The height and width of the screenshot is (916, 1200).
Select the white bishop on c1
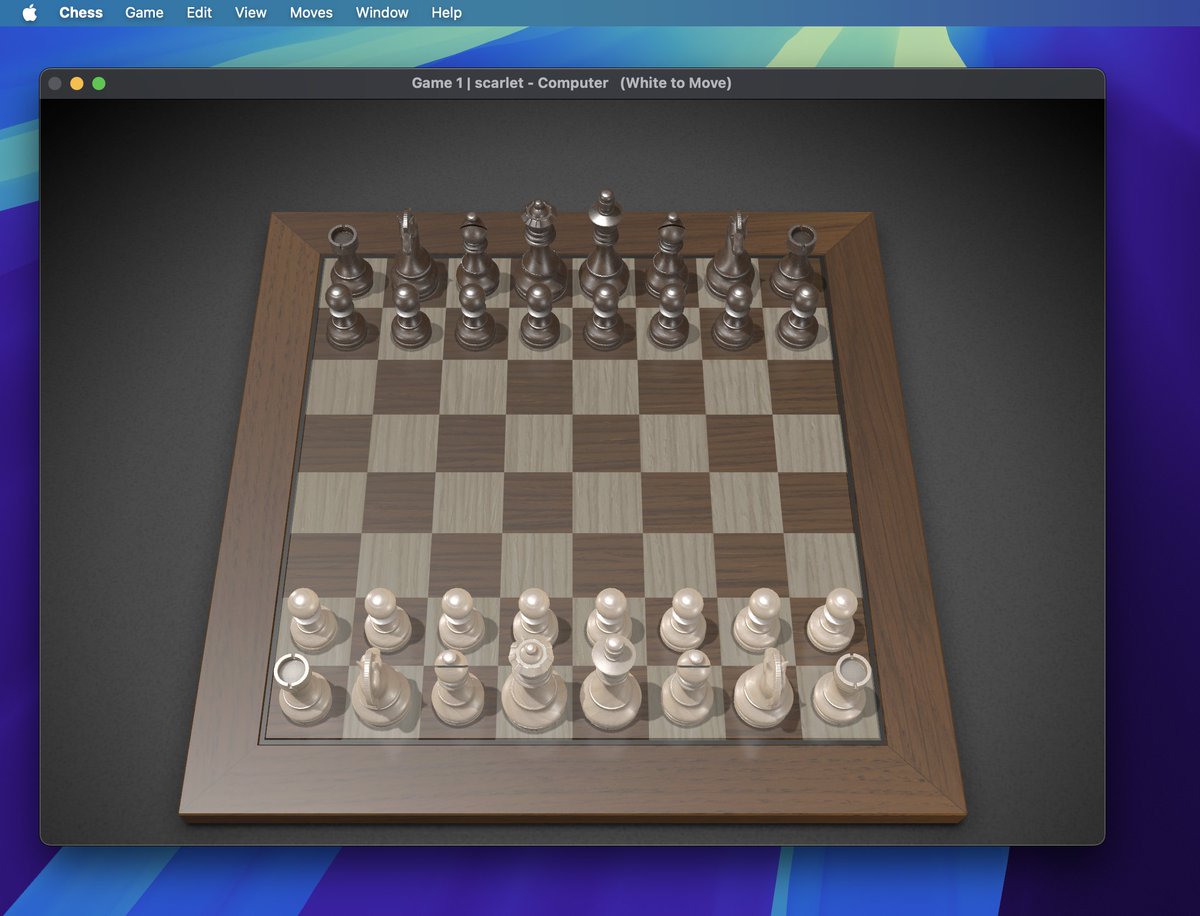point(457,690)
